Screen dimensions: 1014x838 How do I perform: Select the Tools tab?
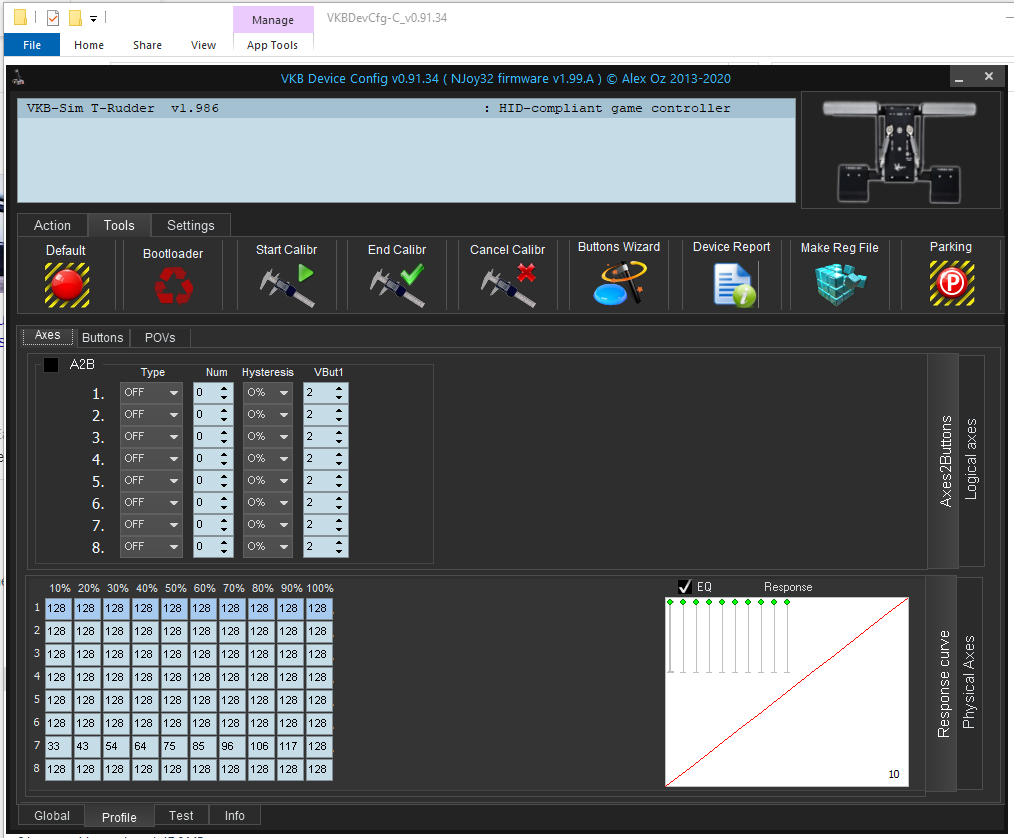[119, 225]
